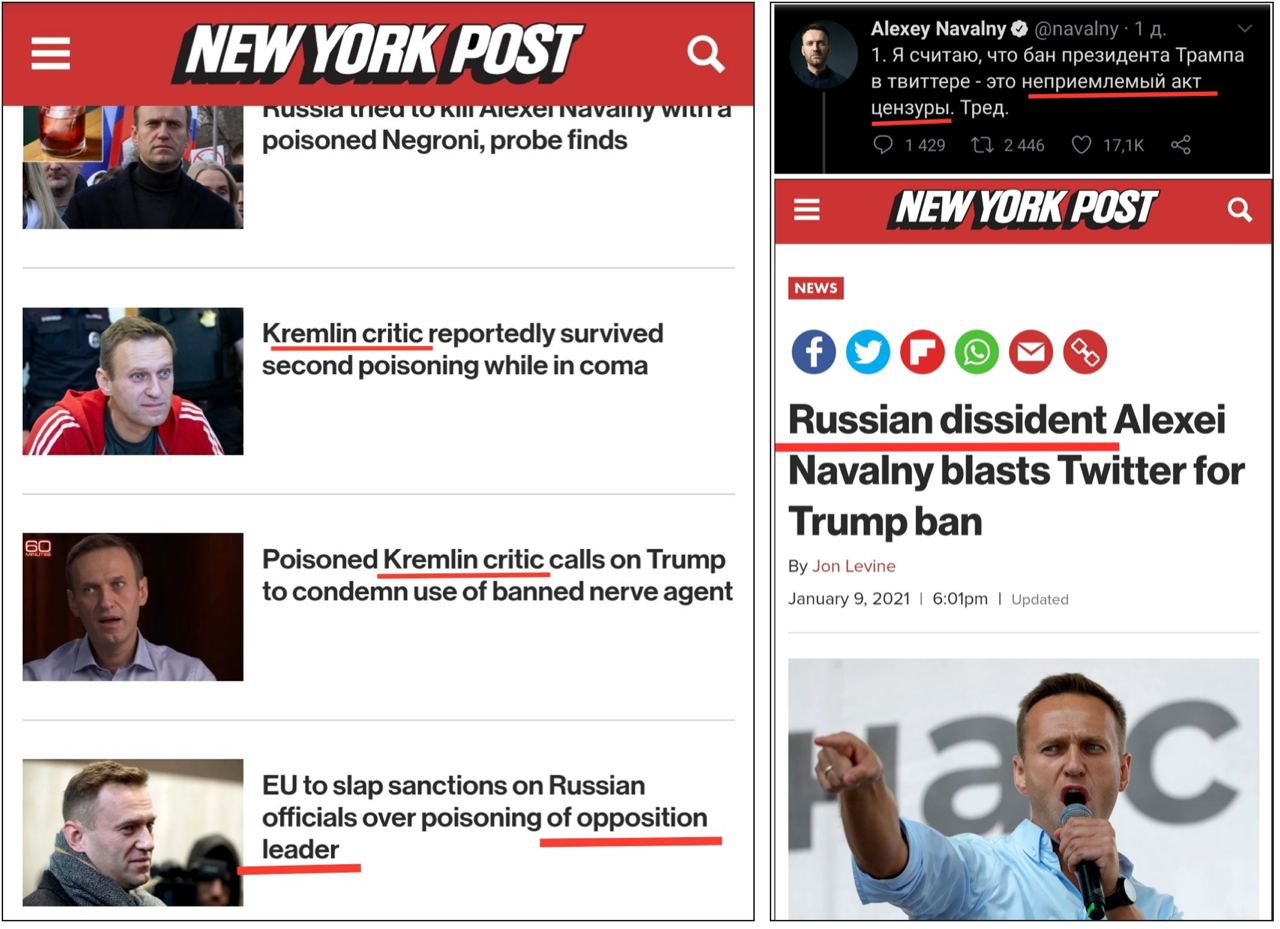The image size is (1280, 929).
Task: Open headline about second poisoning in coma
Action: (x=462, y=349)
